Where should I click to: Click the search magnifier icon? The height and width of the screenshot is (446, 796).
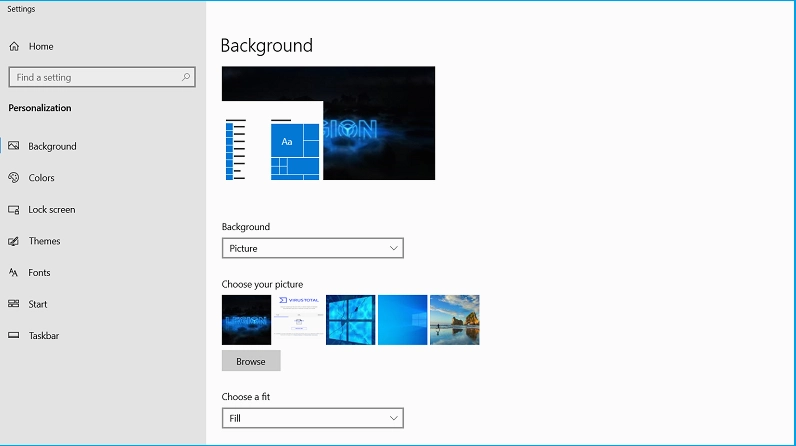pyautogui.click(x=186, y=77)
